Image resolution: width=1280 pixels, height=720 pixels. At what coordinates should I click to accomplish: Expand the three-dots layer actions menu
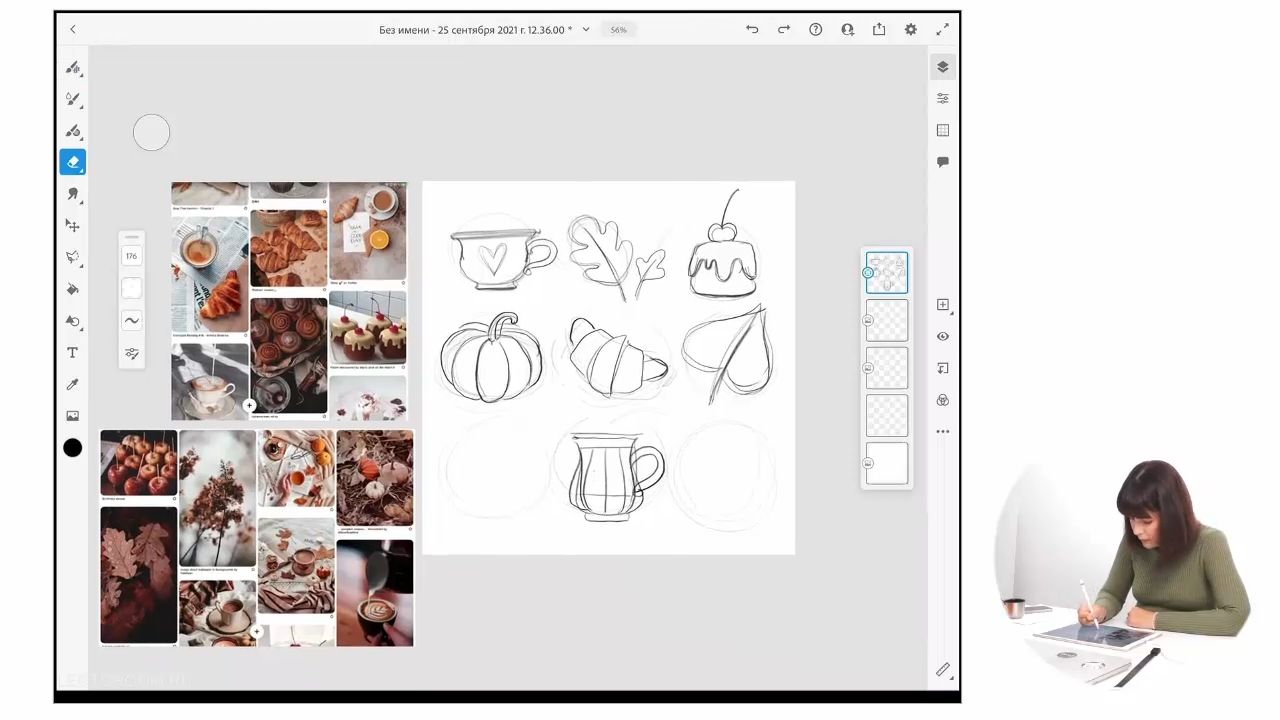[x=942, y=432]
